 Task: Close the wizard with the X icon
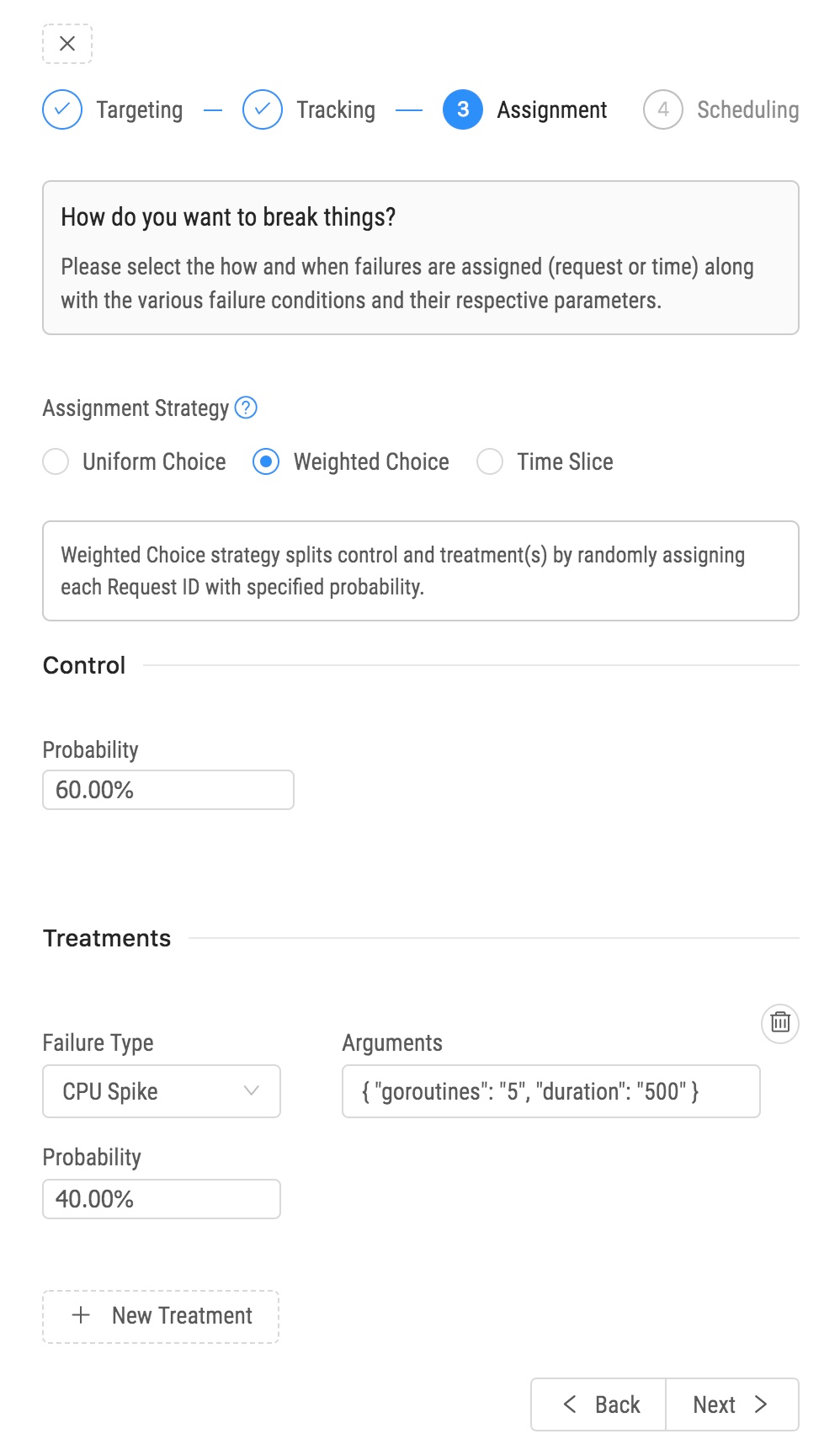(x=67, y=44)
